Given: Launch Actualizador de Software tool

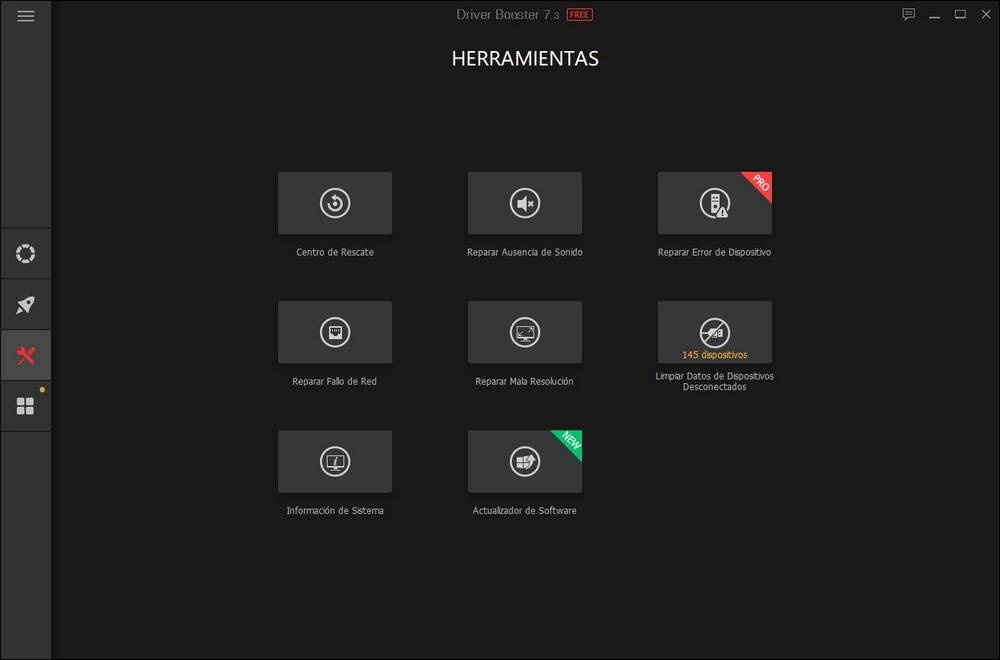Looking at the screenshot, I should tap(525, 461).
